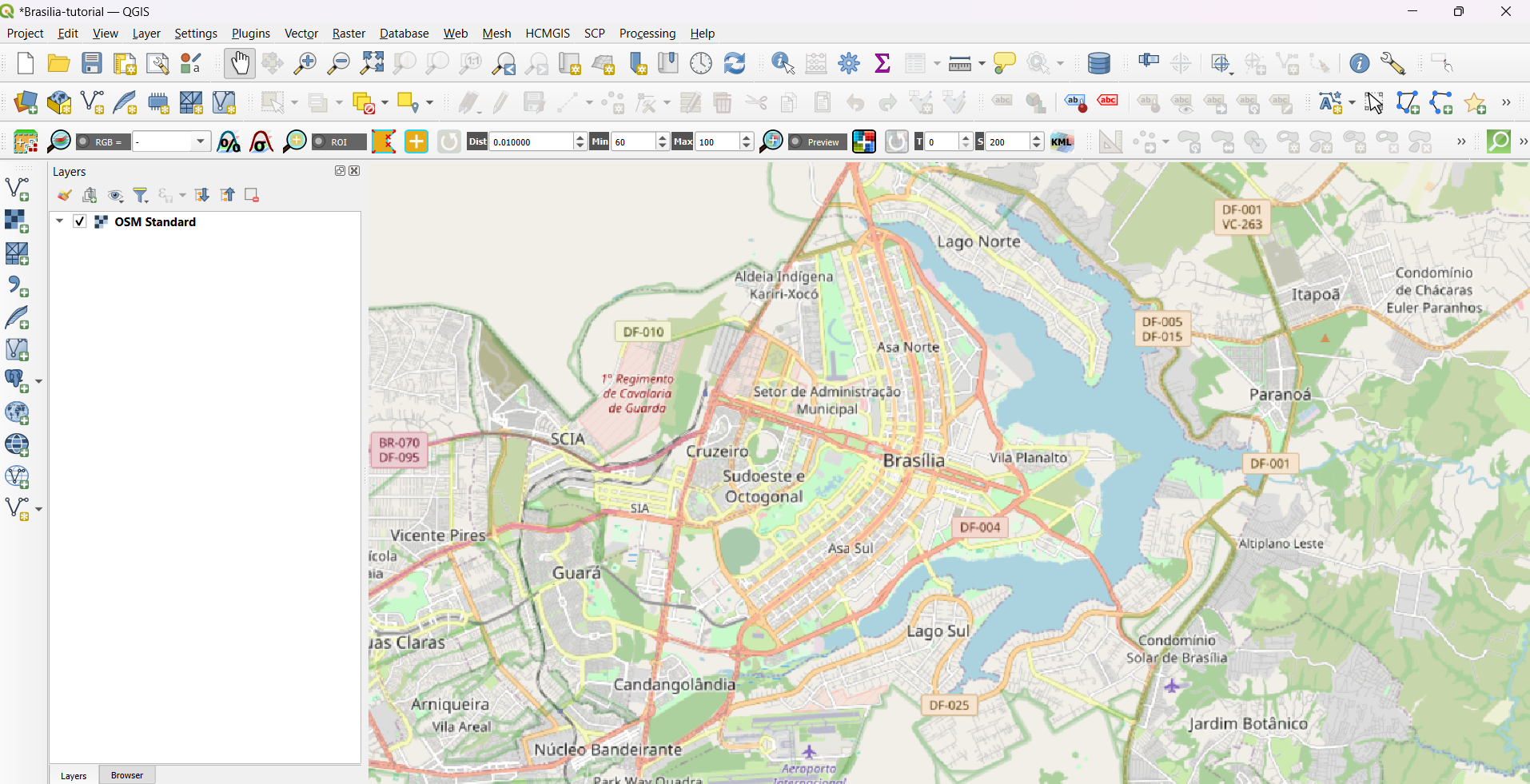Open the Processing menu
The image size is (1530, 784).
point(647,33)
